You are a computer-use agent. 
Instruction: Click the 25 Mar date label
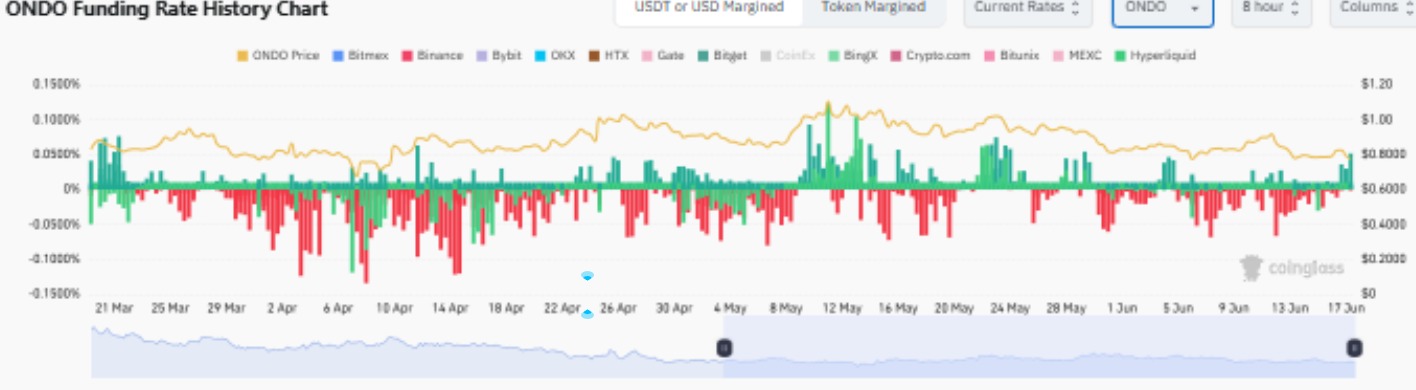pos(169,309)
